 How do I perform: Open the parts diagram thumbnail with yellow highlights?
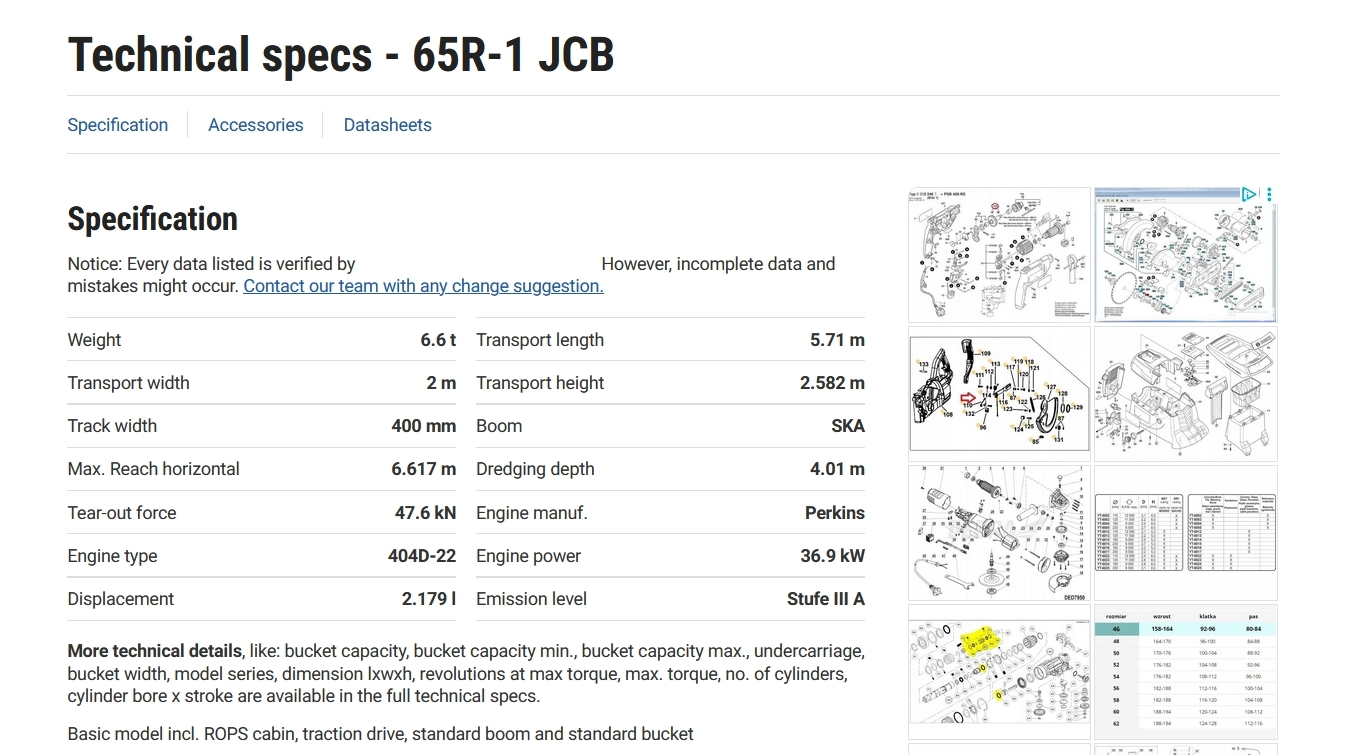[x=999, y=671]
